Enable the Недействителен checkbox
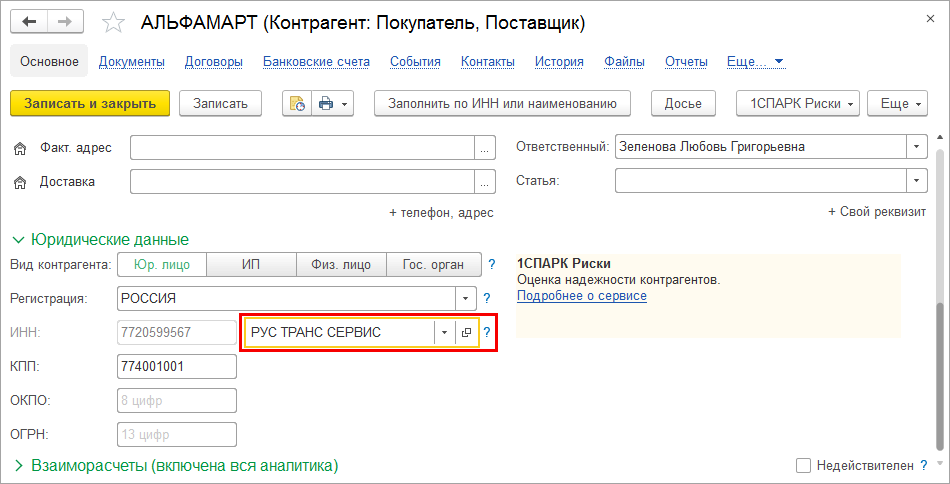 [803, 465]
